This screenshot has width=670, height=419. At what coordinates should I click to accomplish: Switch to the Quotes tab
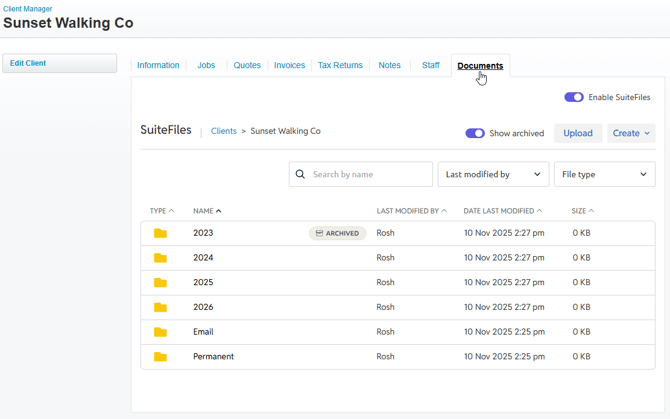[247, 65]
